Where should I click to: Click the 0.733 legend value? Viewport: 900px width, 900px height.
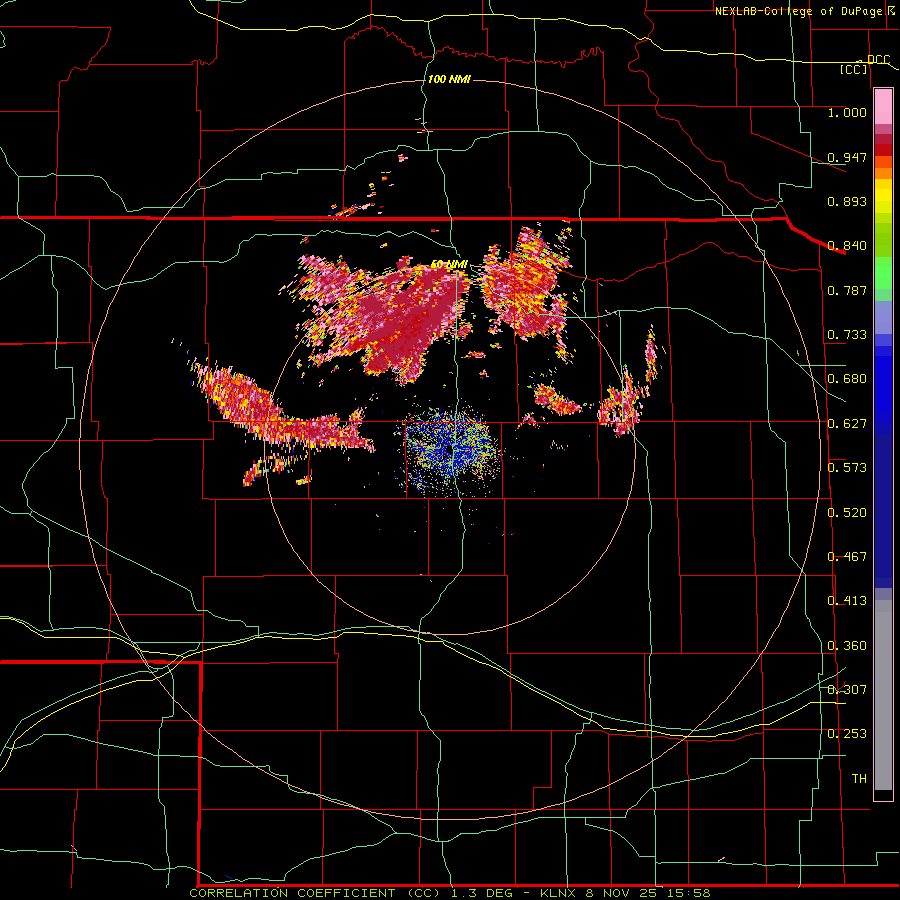point(847,335)
